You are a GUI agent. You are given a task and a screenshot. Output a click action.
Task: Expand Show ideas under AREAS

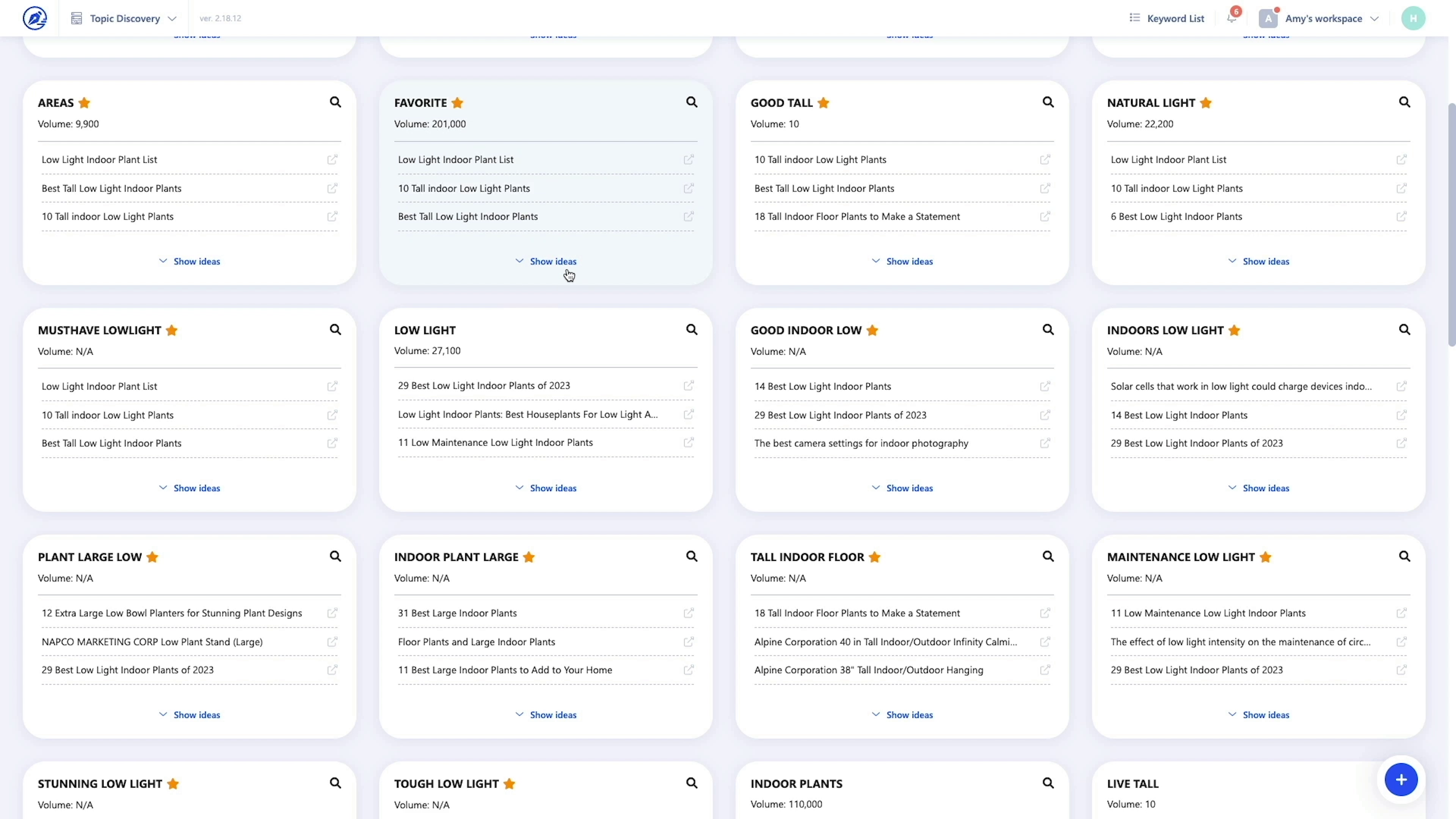tap(189, 260)
